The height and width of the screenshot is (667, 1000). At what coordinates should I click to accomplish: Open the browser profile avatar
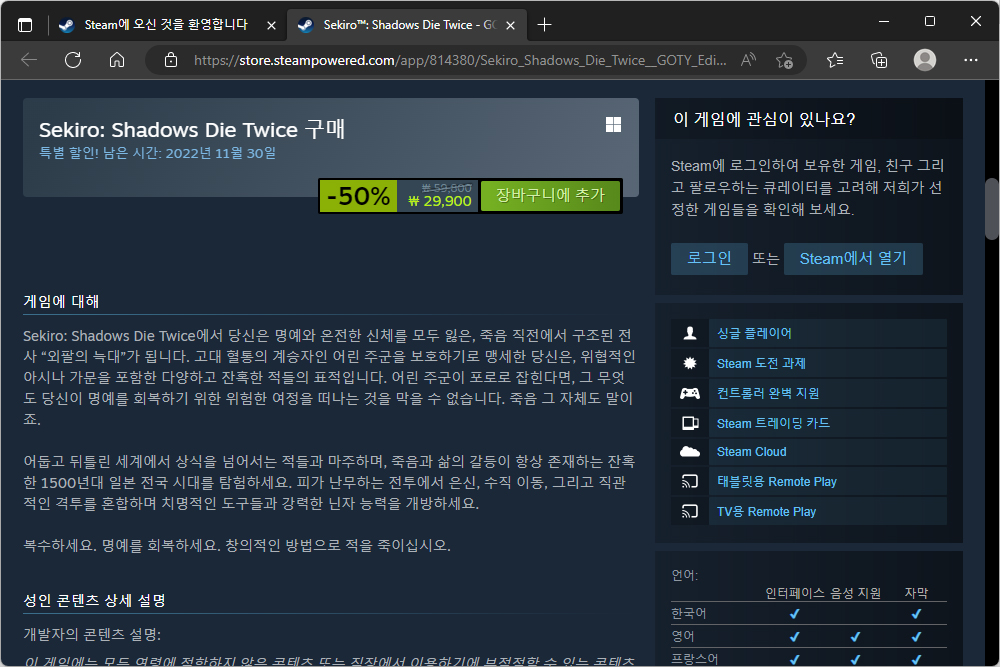click(x=925, y=60)
